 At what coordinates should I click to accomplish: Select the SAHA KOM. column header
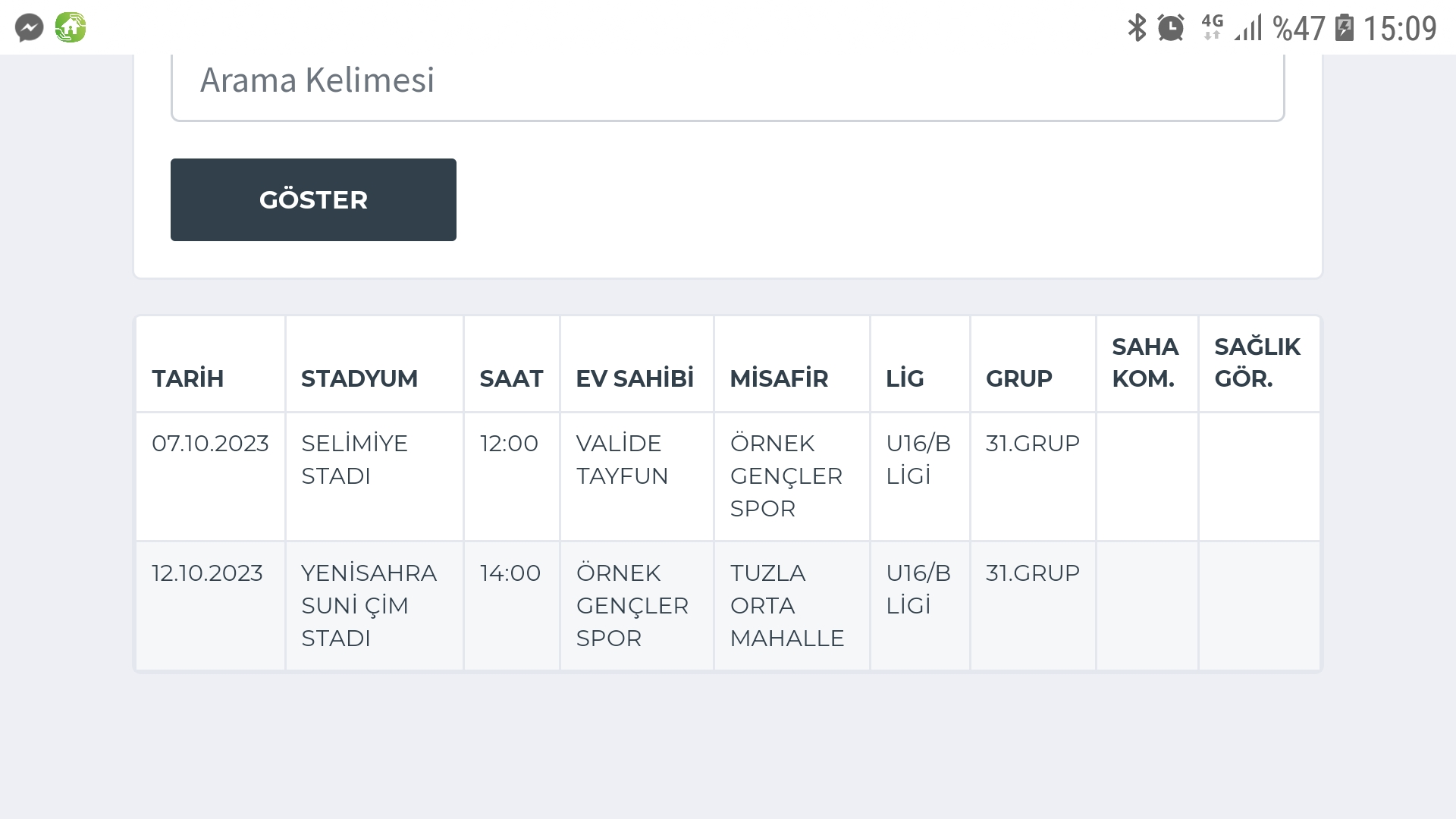1147,364
